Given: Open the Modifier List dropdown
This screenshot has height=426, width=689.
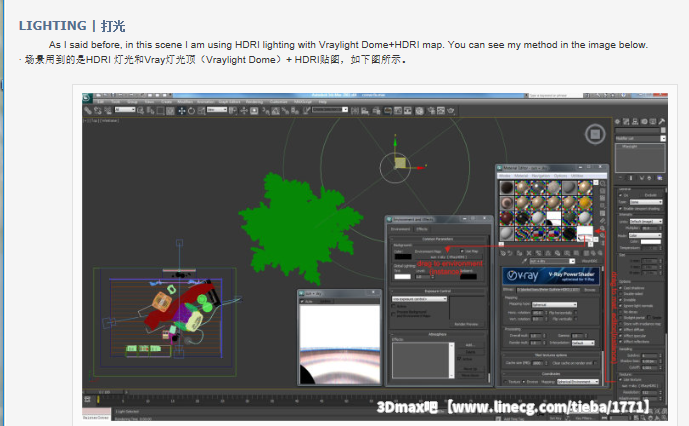Looking at the screenshot, I should coord(640,138).
